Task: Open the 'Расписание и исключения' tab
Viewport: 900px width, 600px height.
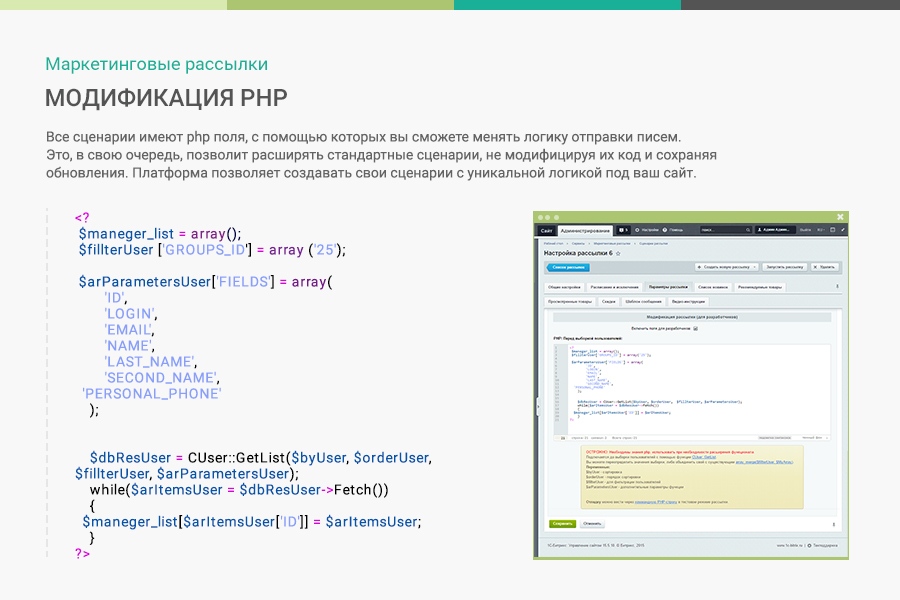Action: 613,287
